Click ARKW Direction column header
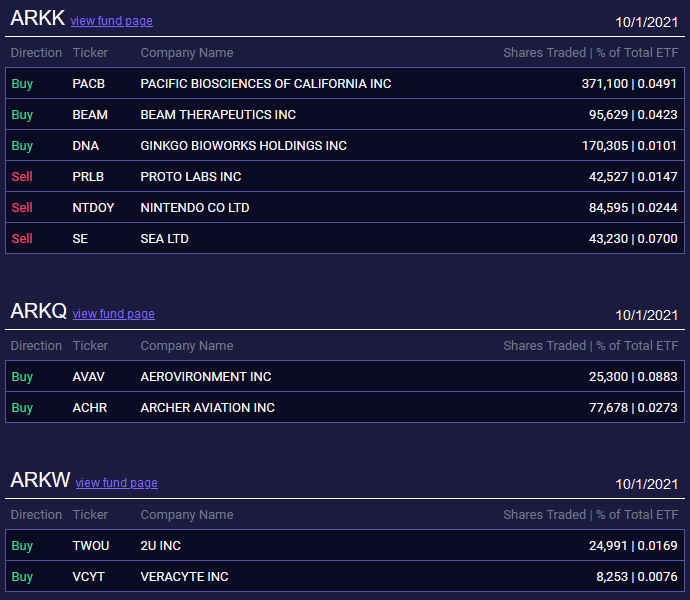Screen dimensions: 690x600 pos(36,515)
